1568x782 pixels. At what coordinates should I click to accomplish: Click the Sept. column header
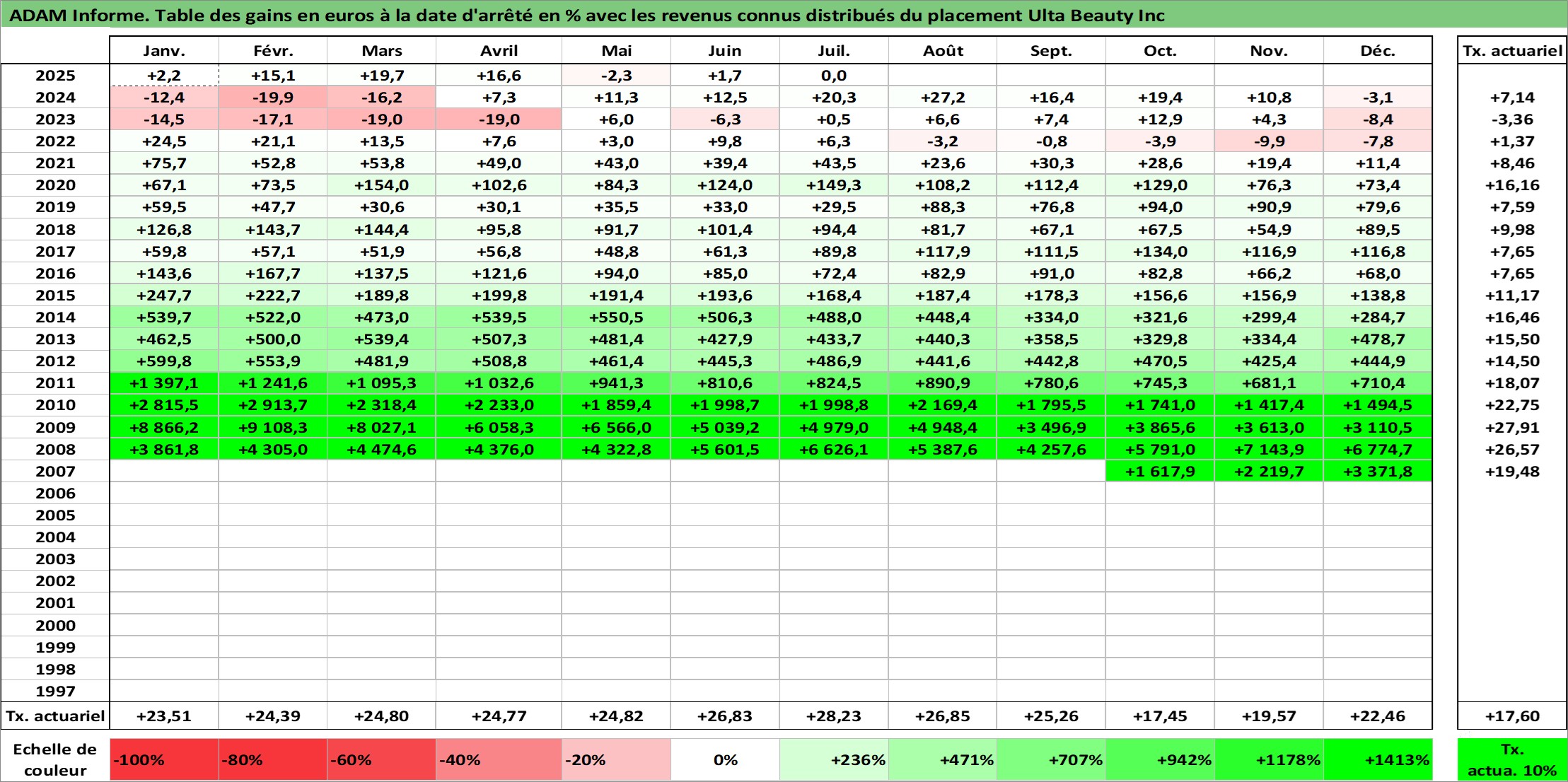click(1051, 50)
